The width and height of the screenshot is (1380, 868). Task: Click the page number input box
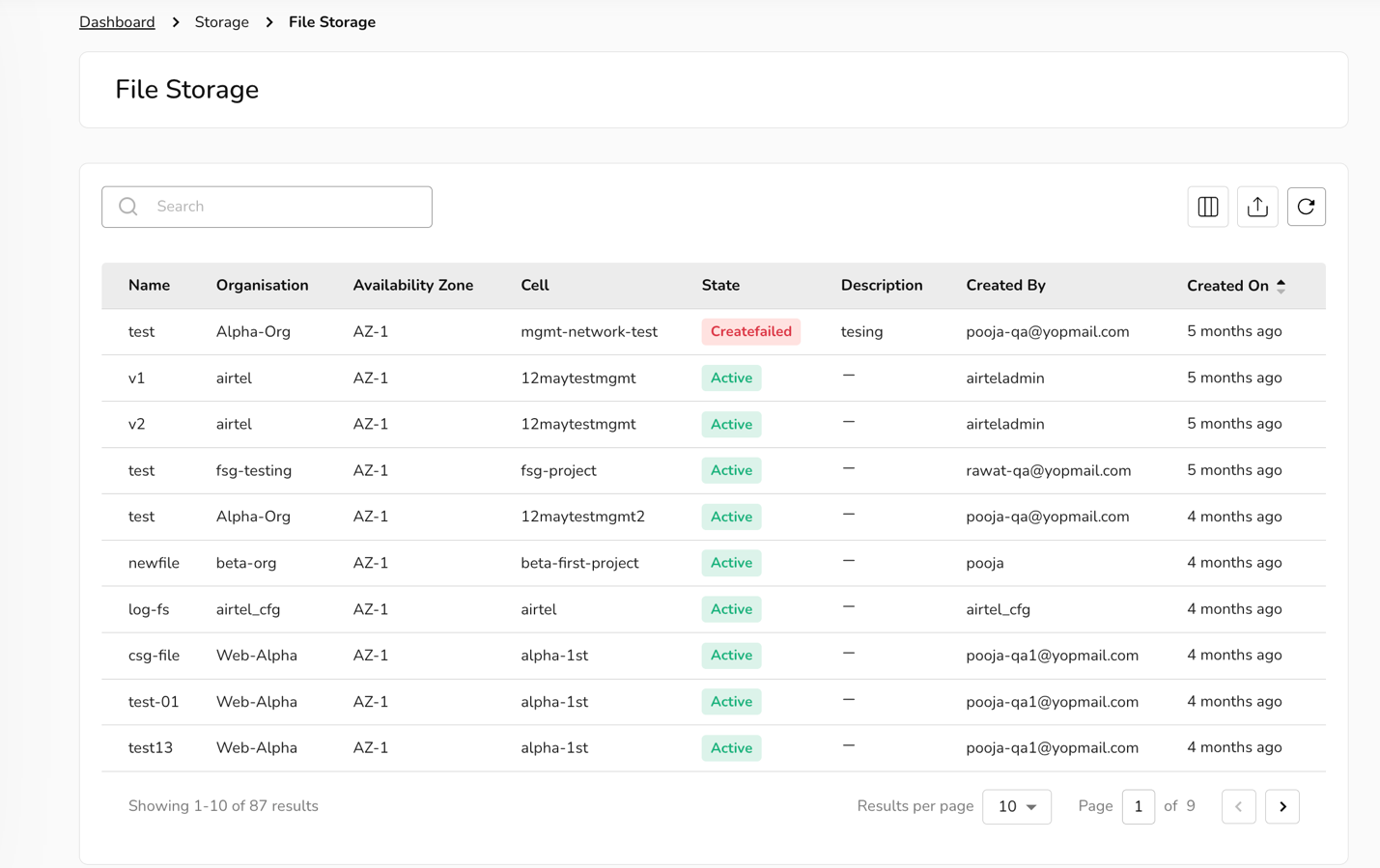(x=1138, y=806)
